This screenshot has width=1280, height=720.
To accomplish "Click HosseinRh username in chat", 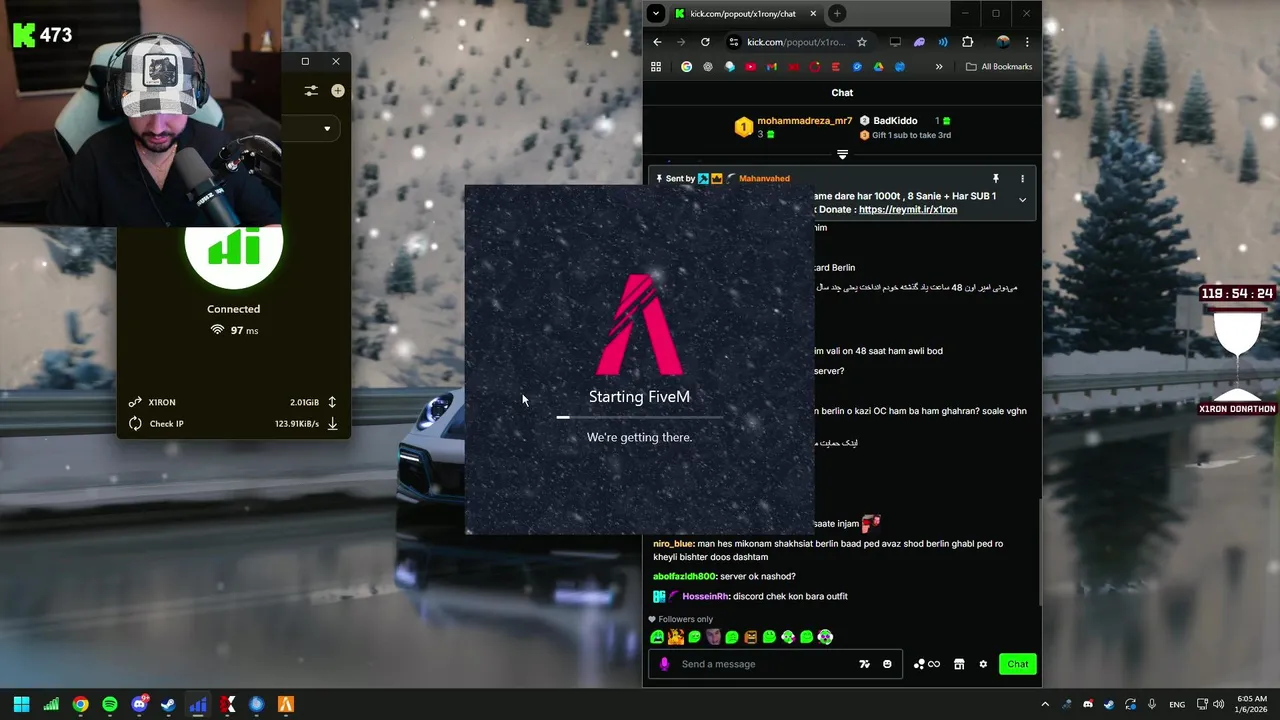I will [705, 596].
